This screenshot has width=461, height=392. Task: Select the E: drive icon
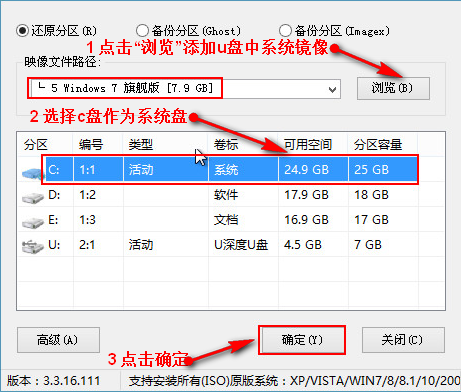(33, 222)
